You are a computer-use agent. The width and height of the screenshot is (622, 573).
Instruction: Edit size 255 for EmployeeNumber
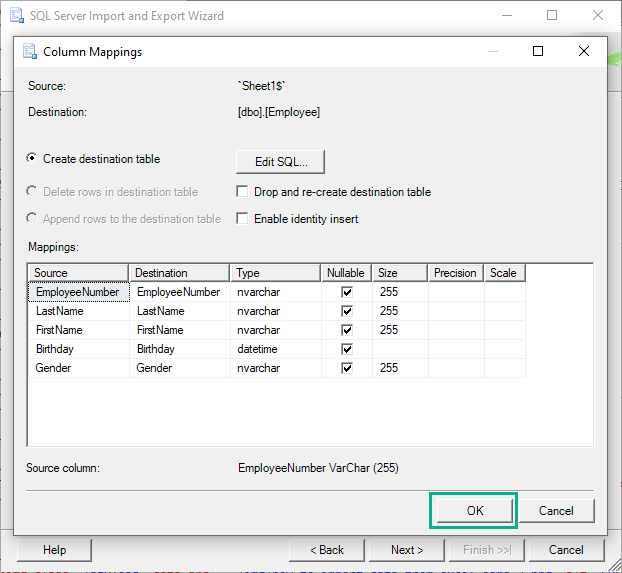400,292
